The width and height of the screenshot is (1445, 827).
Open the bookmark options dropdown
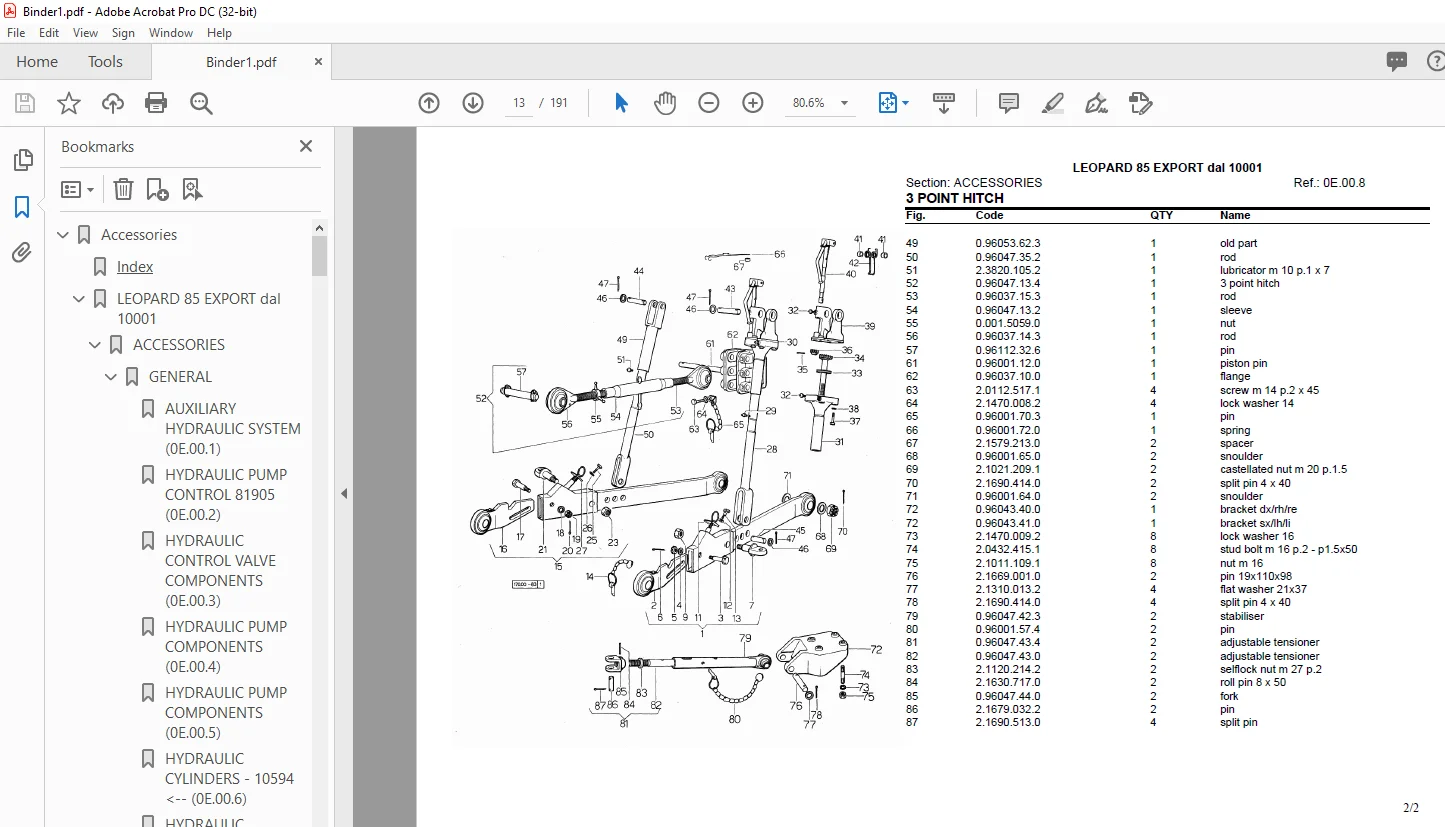tap(77, 189)
